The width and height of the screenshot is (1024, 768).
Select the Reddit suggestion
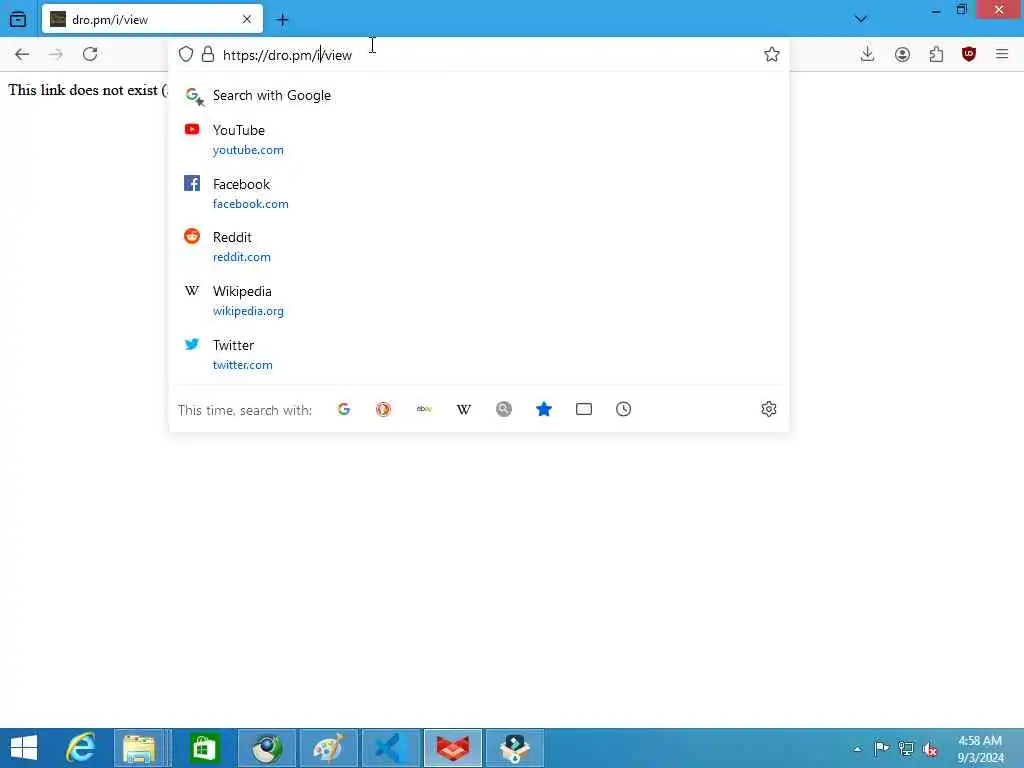tap(479, 247)
